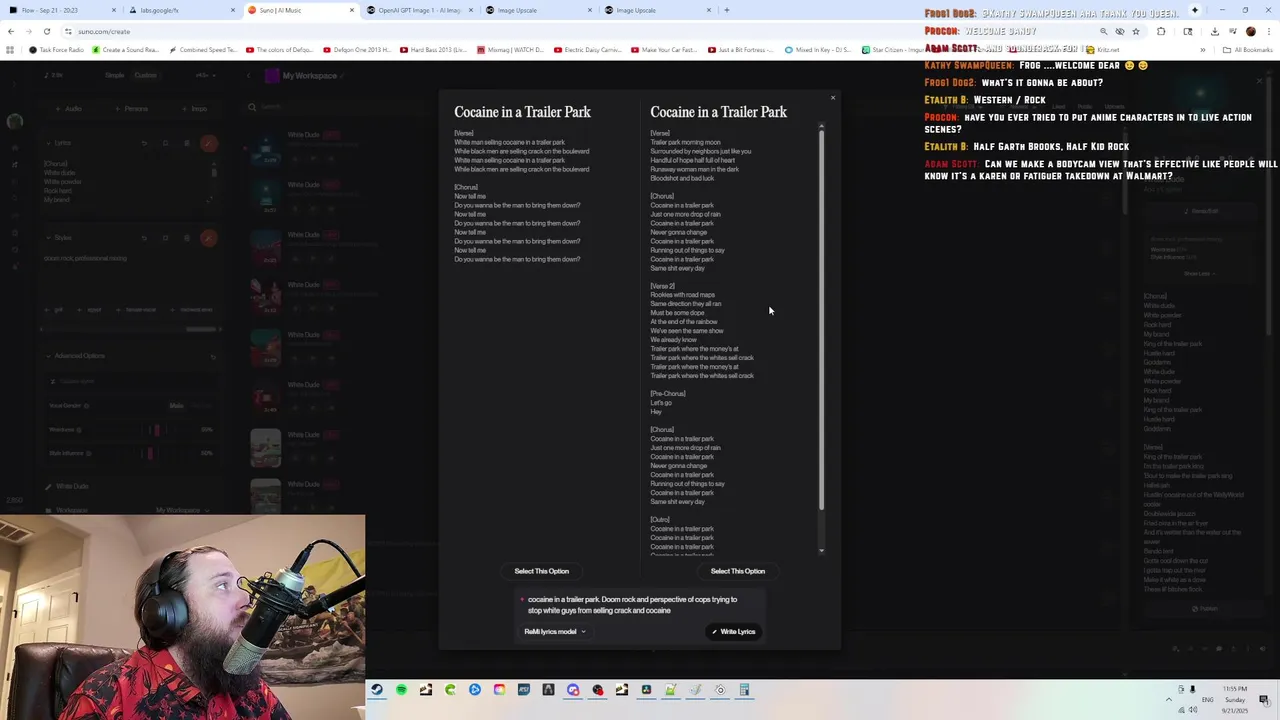Screen dimensions: 1280x720
Task: Open Calculator from the taskbar
Action: coord(744,689)
